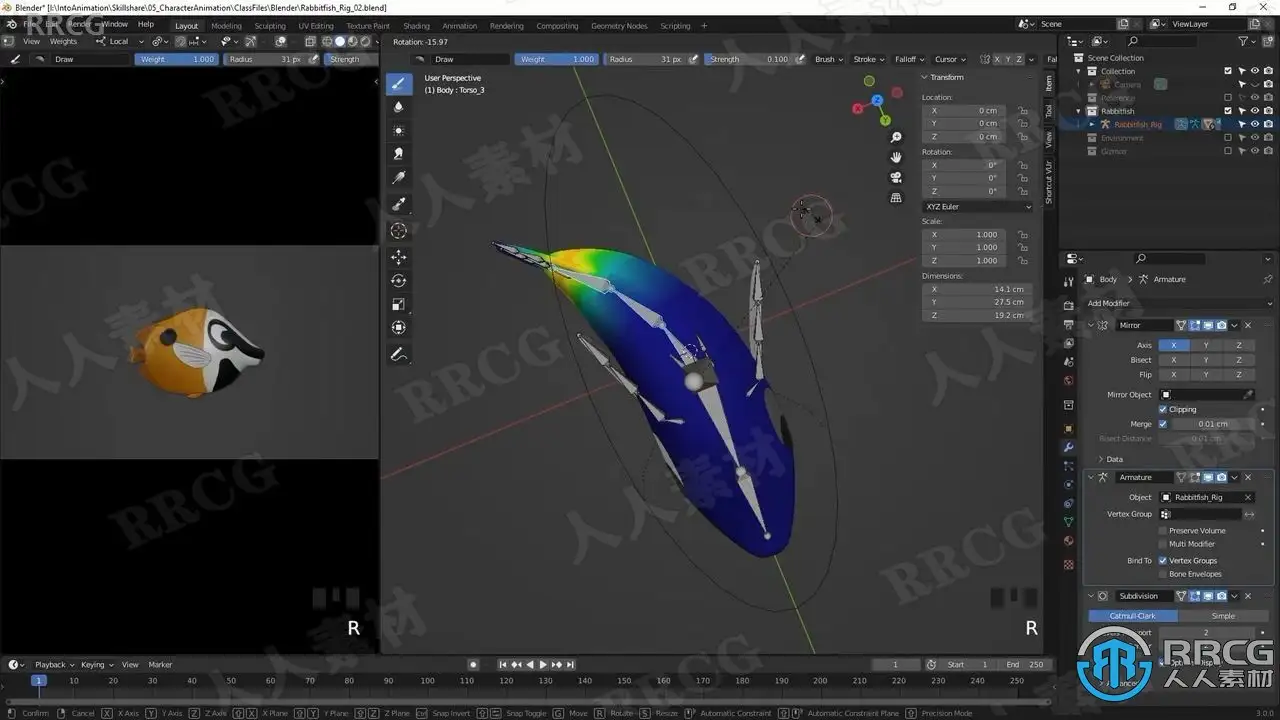Remove the Mirror modifier
Screen dimensions: 1280x720
[1248, 325]
